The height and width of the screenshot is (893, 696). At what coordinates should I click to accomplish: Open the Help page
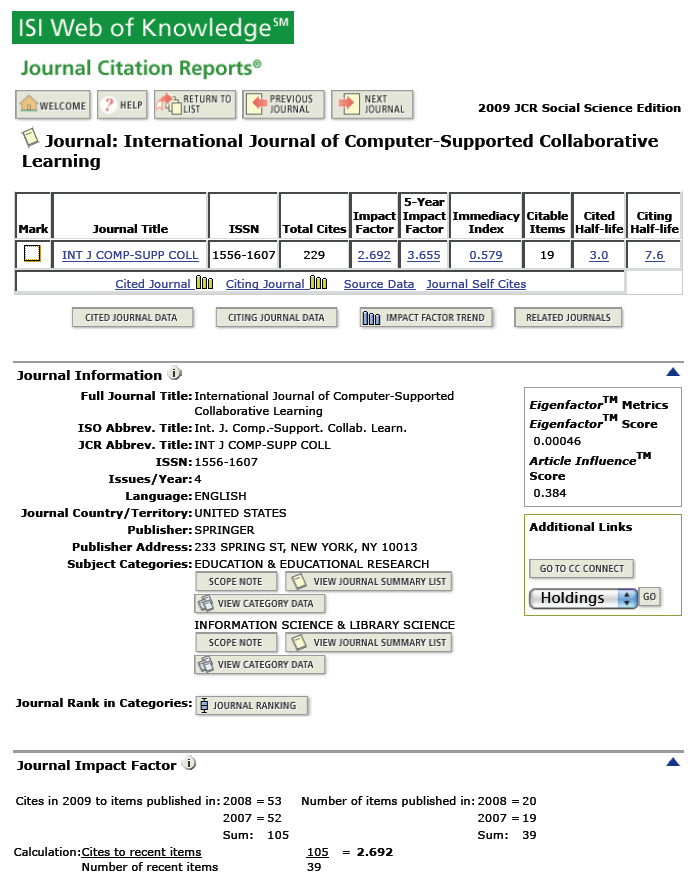coord(122,105)
